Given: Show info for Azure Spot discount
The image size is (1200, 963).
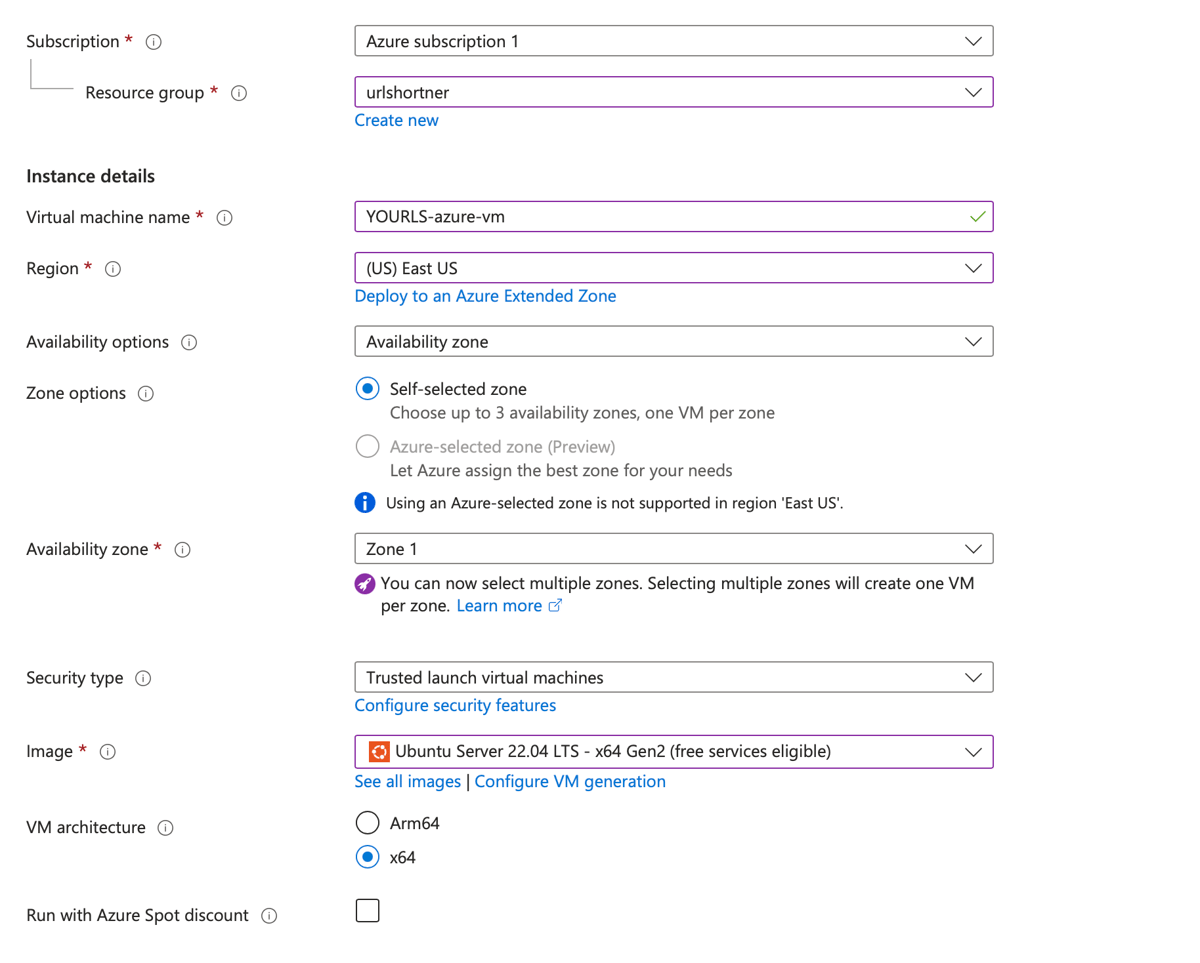Looking at the screenshot, I should 269,916.
